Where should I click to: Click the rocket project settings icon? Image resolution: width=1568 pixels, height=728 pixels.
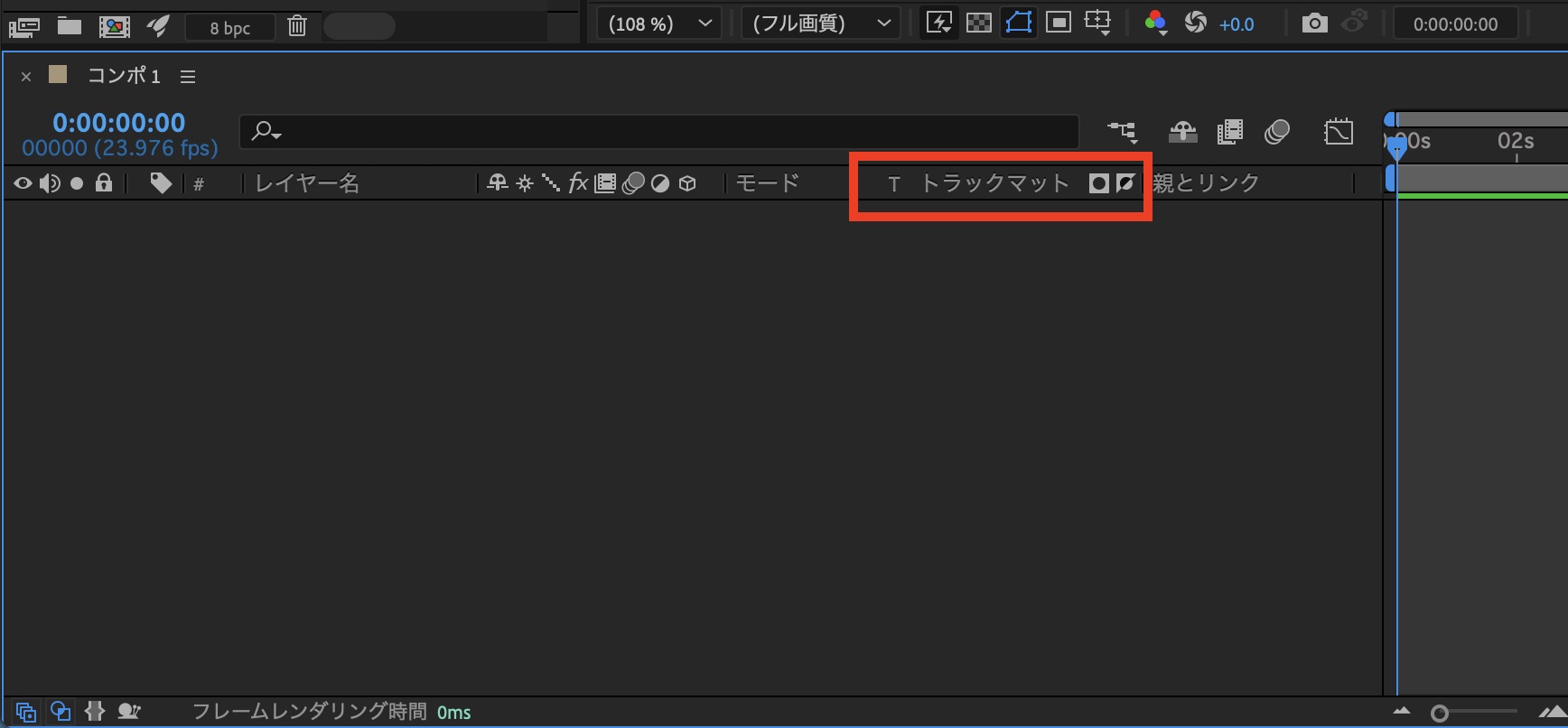(x=159, y=25)
